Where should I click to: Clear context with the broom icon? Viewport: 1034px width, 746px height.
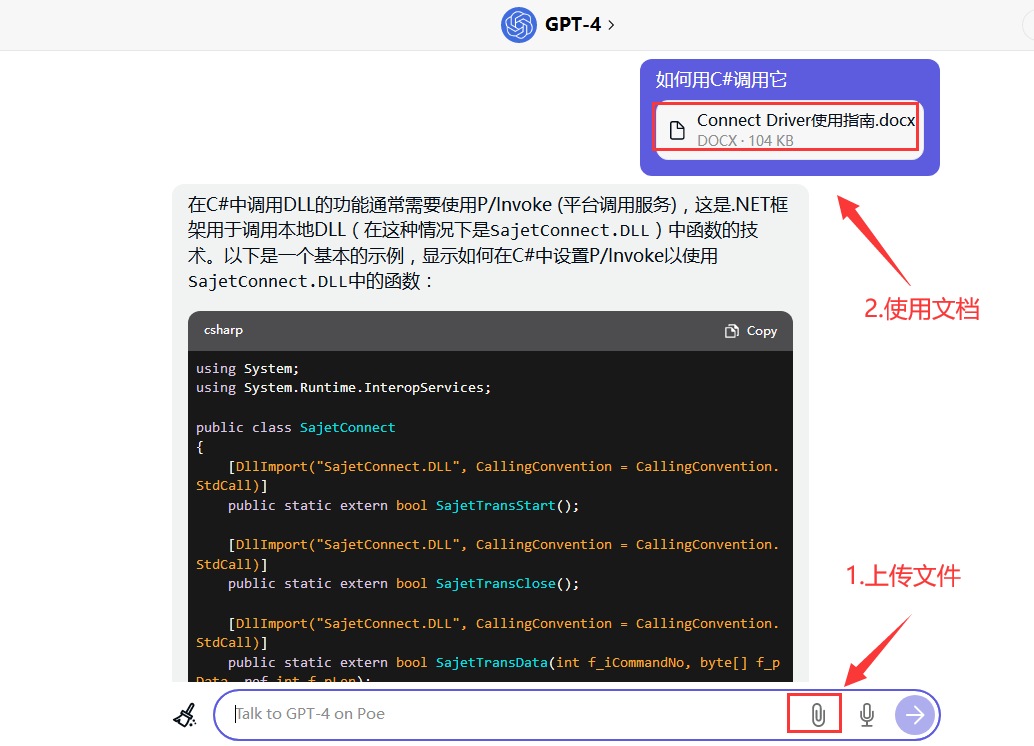point(185,714)
